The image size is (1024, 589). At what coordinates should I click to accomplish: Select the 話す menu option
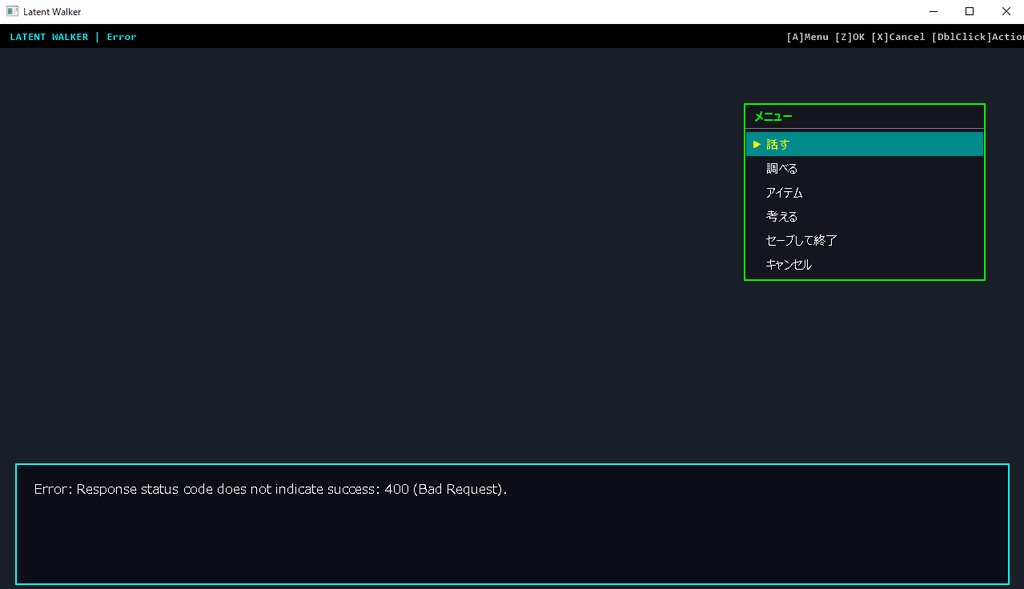pyautogui.click(x=864, y=144)
